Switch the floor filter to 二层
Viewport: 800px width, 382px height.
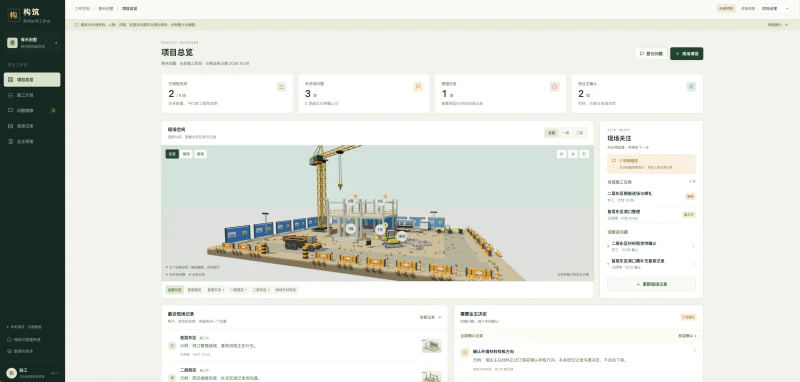(579, 133)
